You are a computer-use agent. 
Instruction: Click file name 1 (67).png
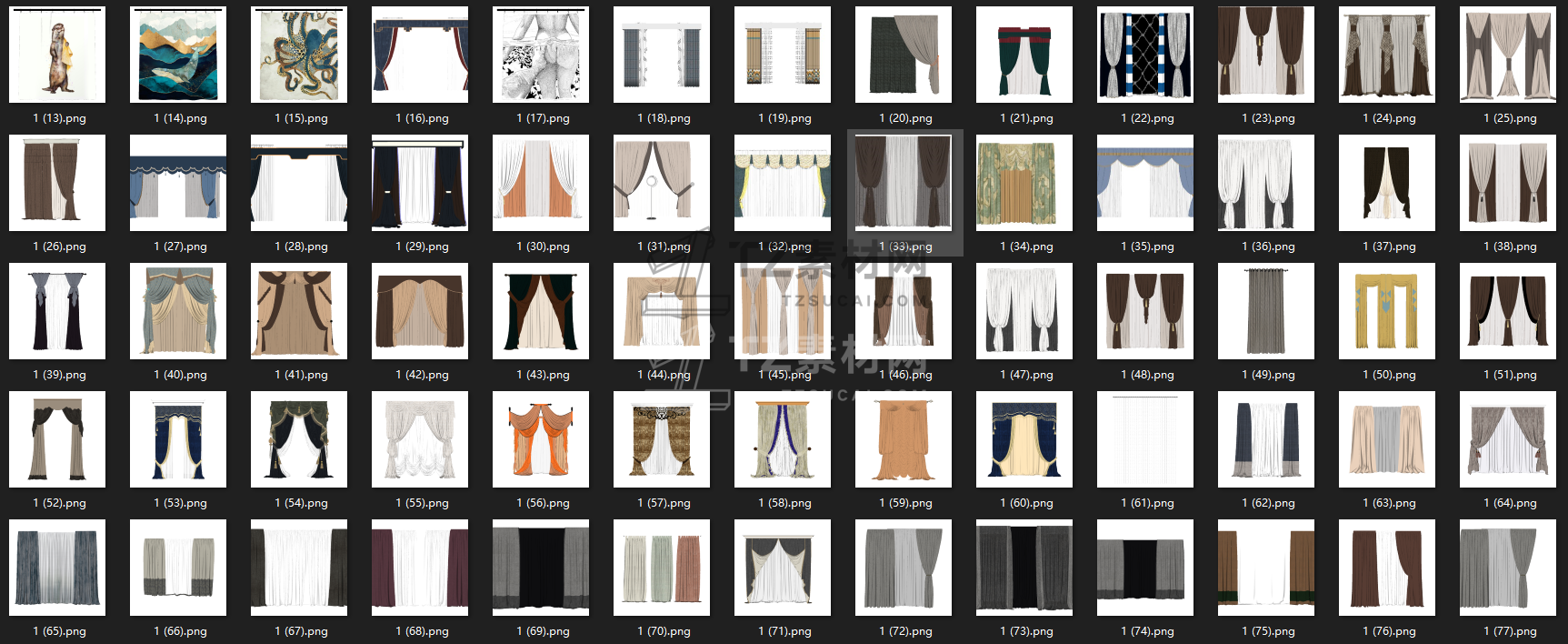click(x=301, y=631)
